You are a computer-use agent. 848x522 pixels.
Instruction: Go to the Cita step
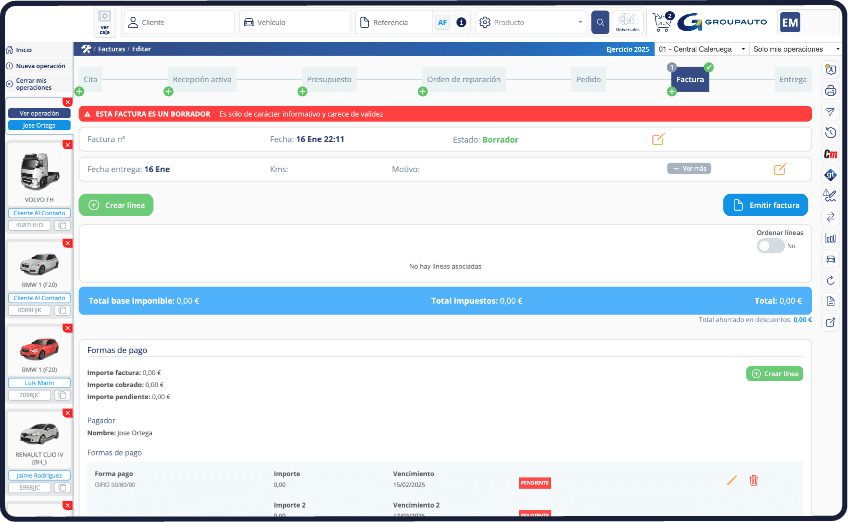point(90,79)
